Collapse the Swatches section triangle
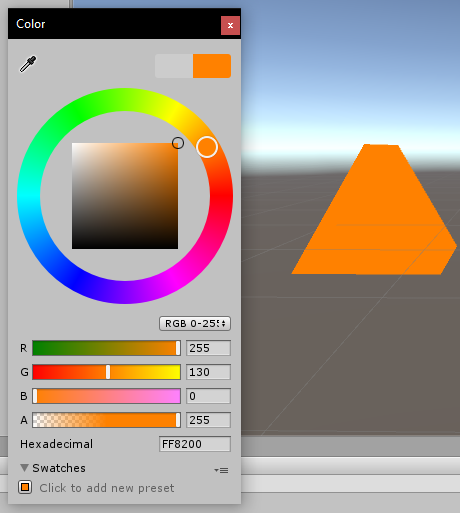460x513 pixels. tap(24, 468)
